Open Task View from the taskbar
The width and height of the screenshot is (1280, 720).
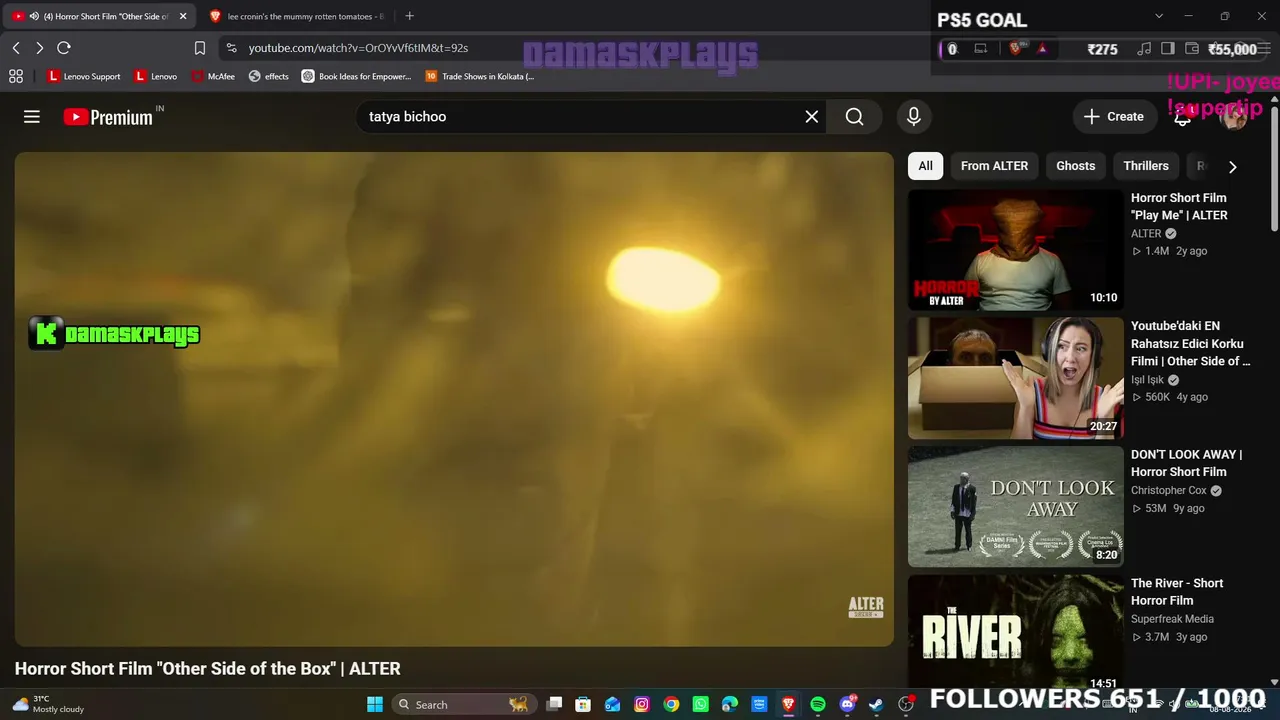[x=554, y=704]
